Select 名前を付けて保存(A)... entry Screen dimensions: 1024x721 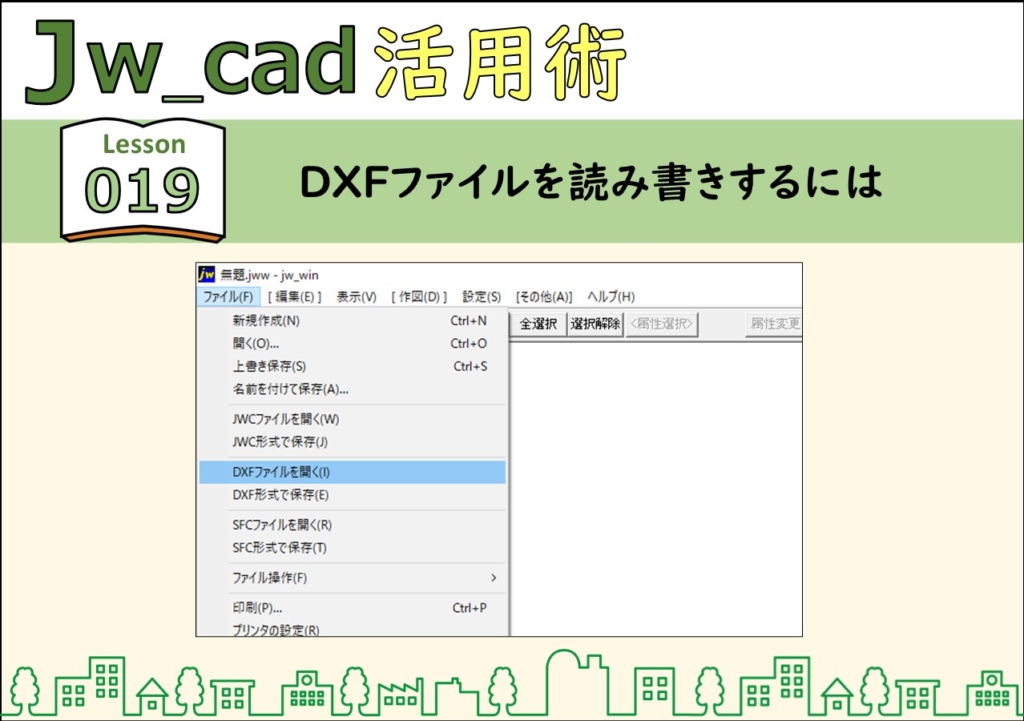point(353,389)
